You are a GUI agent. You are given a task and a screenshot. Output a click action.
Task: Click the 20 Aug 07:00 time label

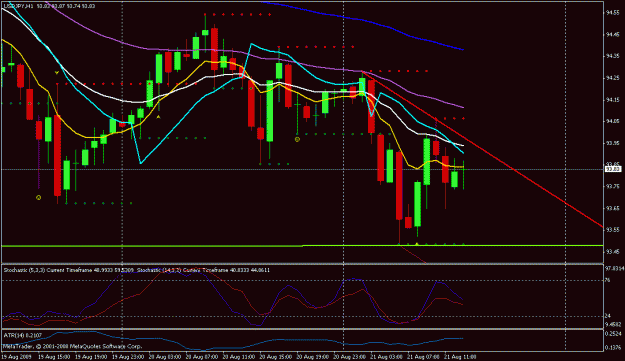click(x=202, y=357)
